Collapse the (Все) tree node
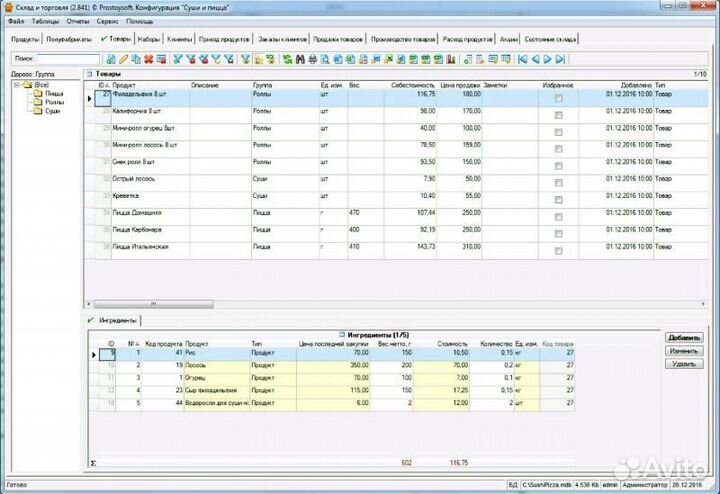 pyautogui.click(x=16, y=86)
